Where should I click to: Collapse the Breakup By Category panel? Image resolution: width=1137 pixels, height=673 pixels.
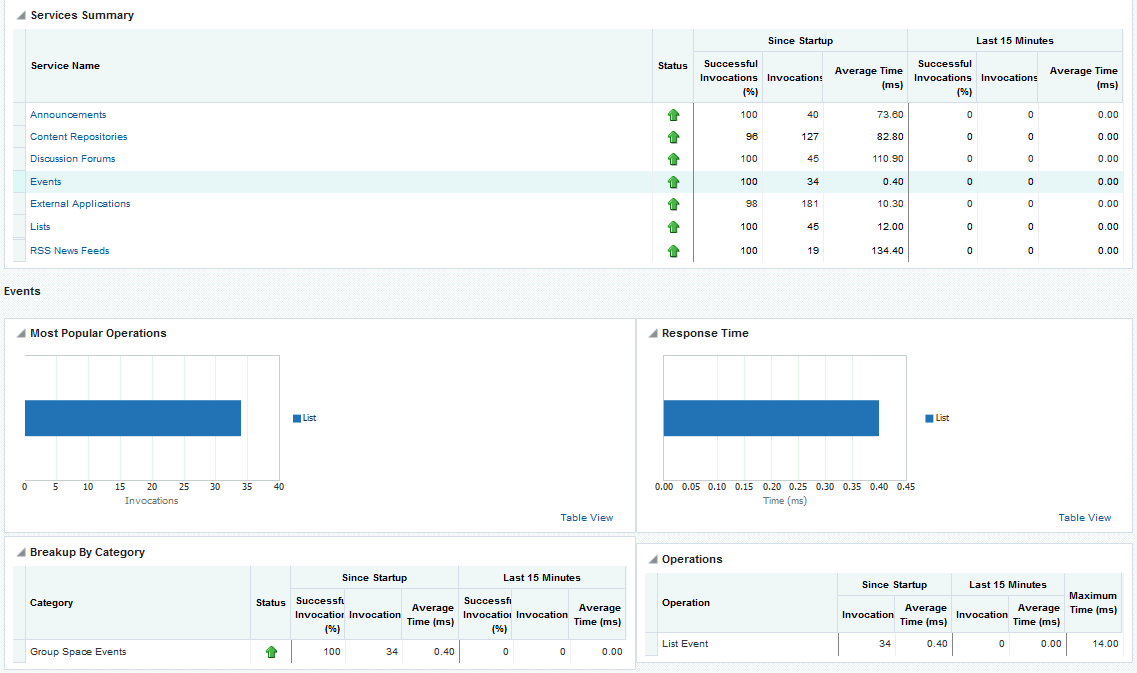[21, 553]
